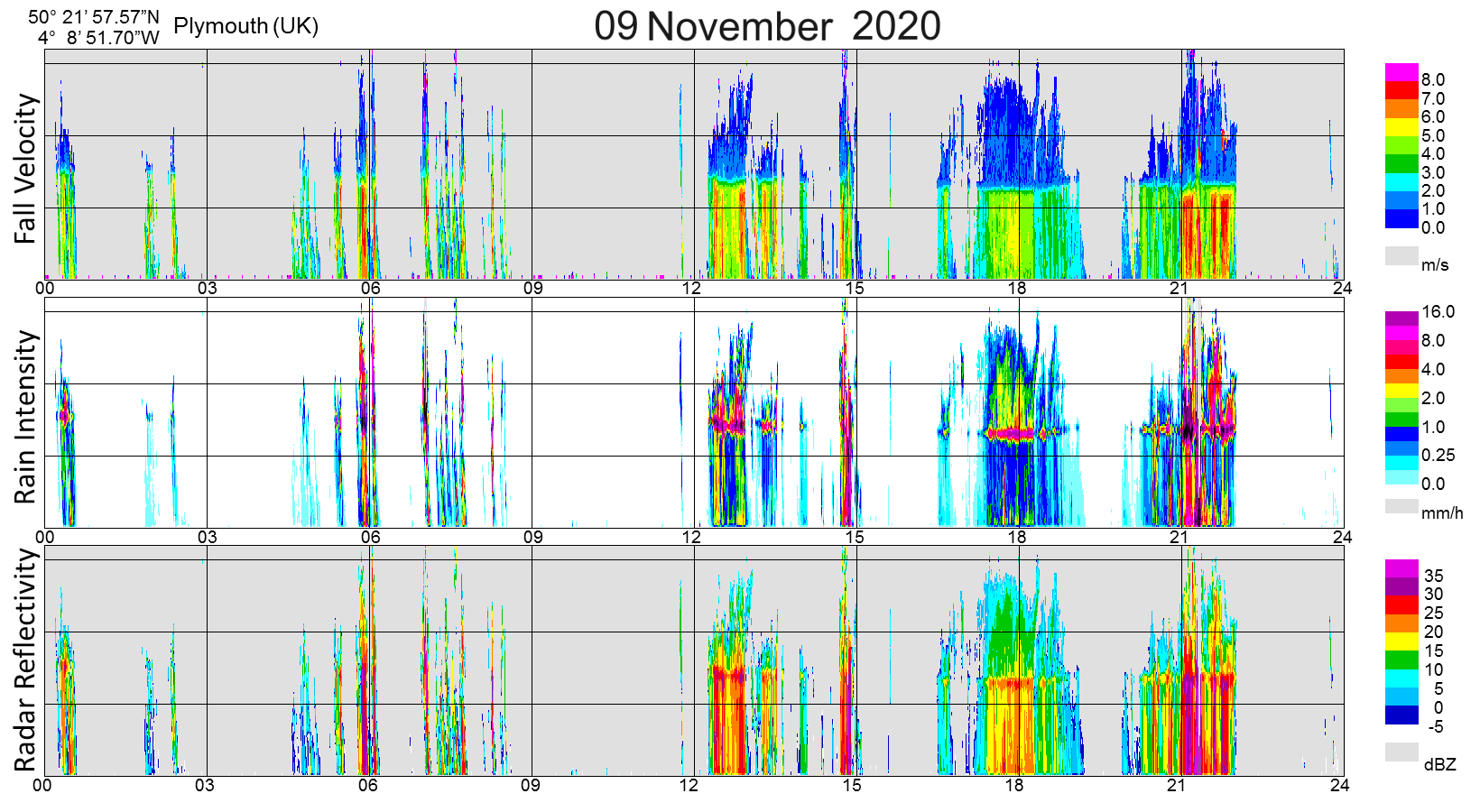Select the "Rain Intensity" axis title

click(26, 417)
